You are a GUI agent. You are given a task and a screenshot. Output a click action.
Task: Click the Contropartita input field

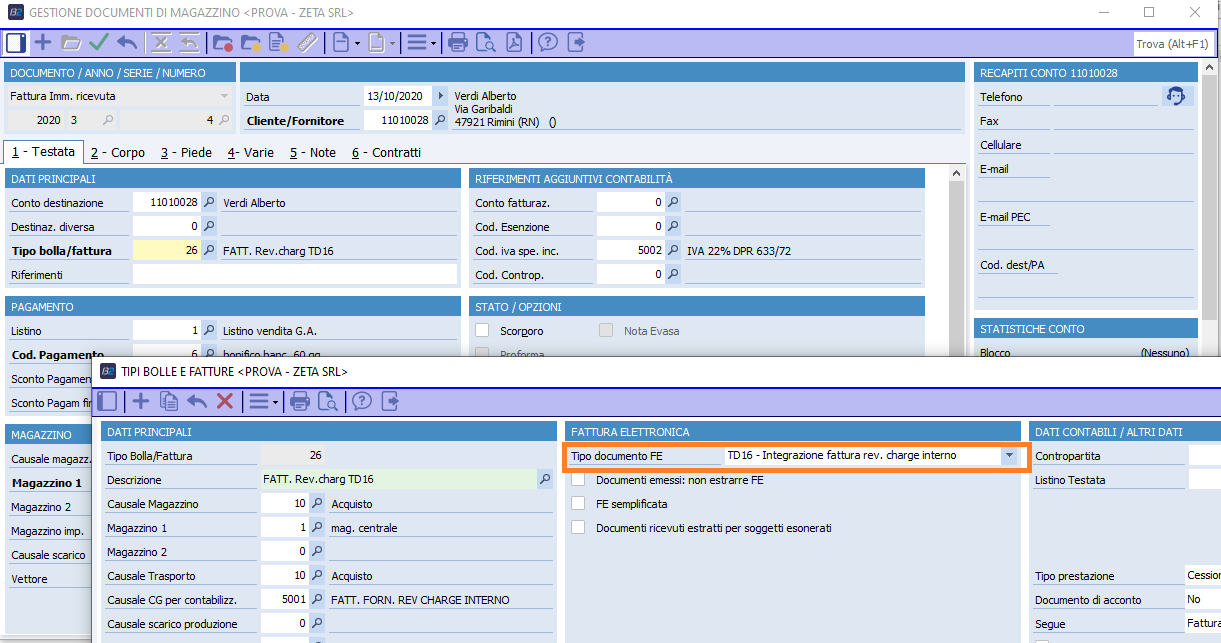(1204, 456)
